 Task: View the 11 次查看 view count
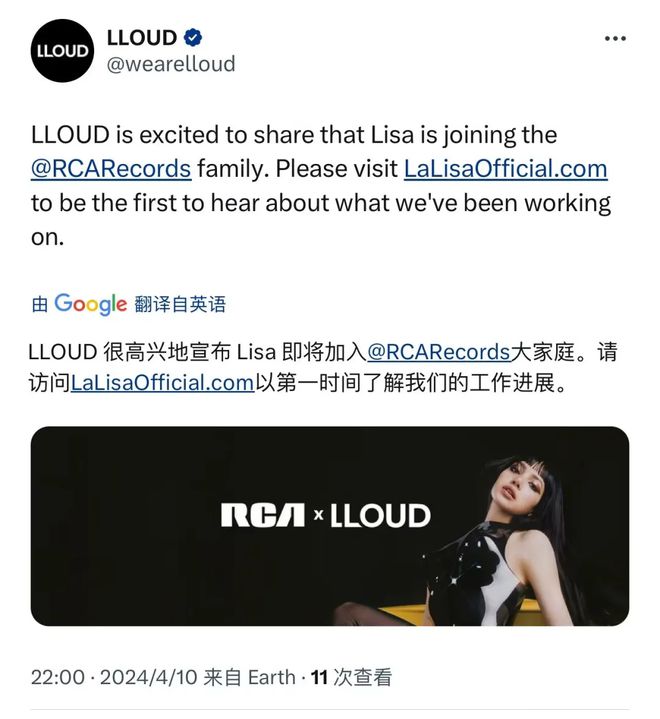[x=351, y=677]
